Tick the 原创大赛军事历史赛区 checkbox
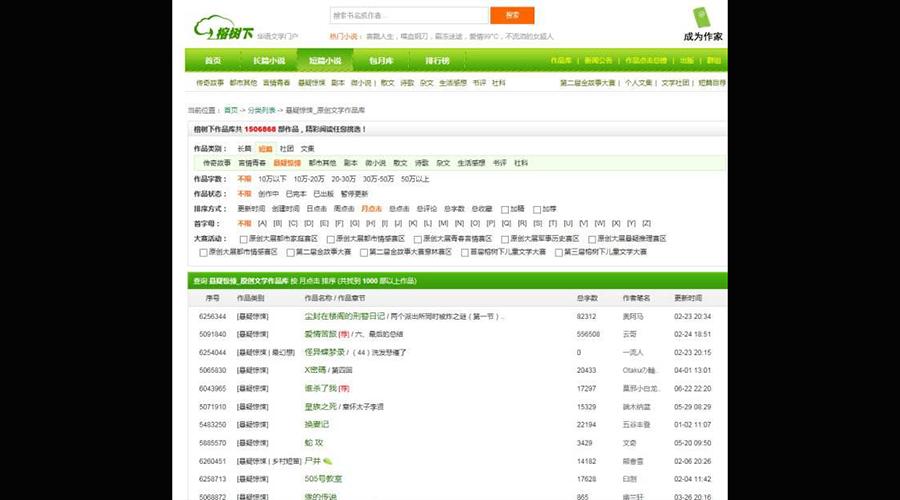The image size is (900, 500). click(x=505, y=239)
